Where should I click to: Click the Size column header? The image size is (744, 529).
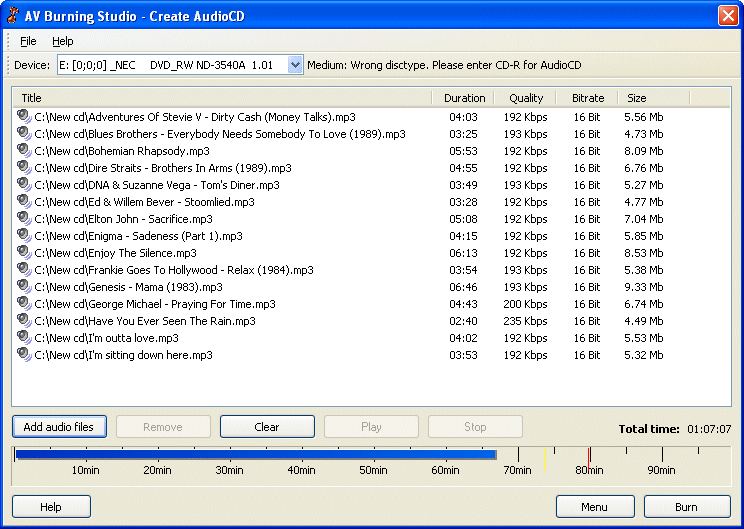point(654,98)
